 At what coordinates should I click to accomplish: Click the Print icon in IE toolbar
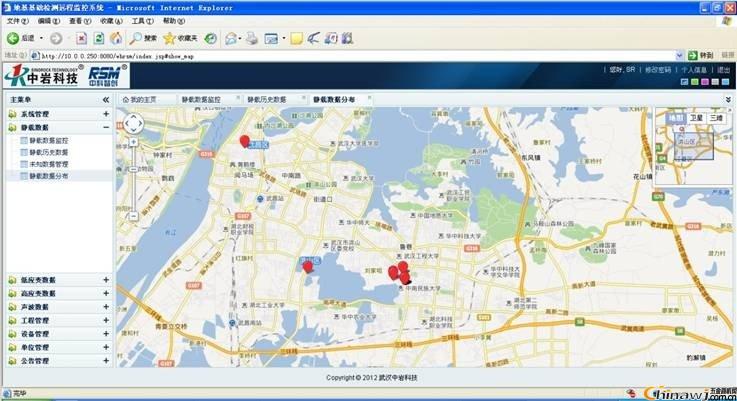coord(252,38)
